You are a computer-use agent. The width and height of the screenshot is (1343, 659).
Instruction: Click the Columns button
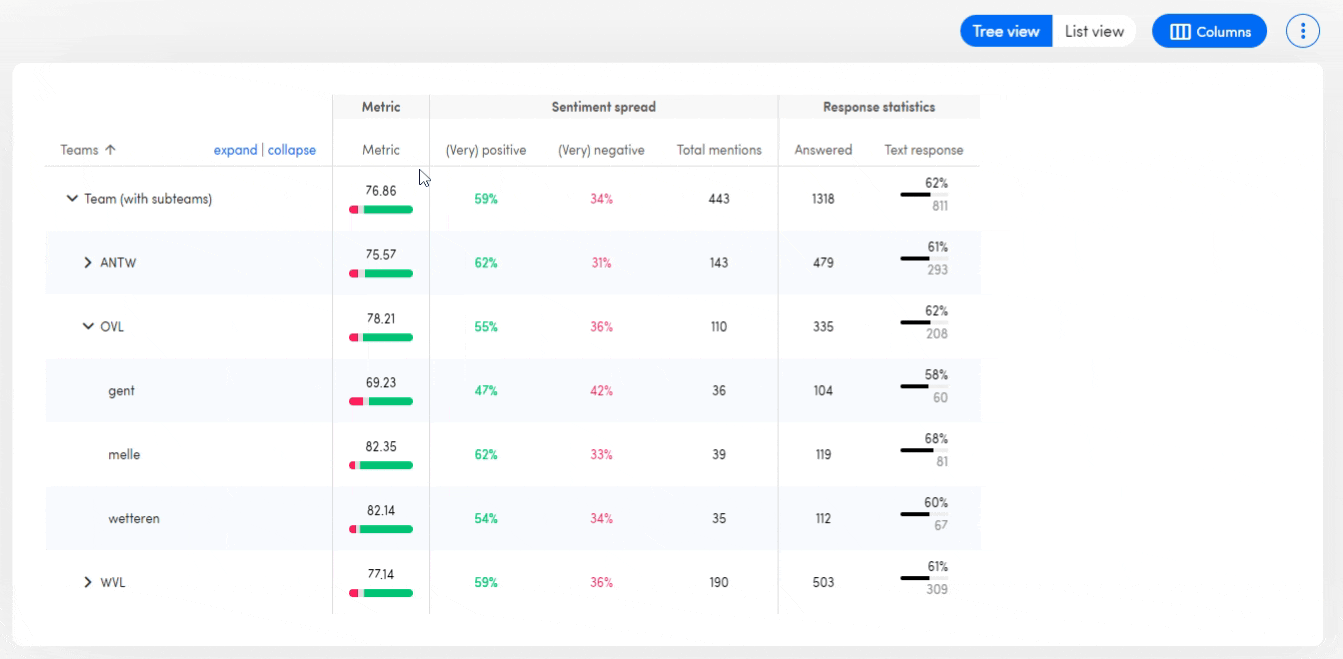point(1209,31)
